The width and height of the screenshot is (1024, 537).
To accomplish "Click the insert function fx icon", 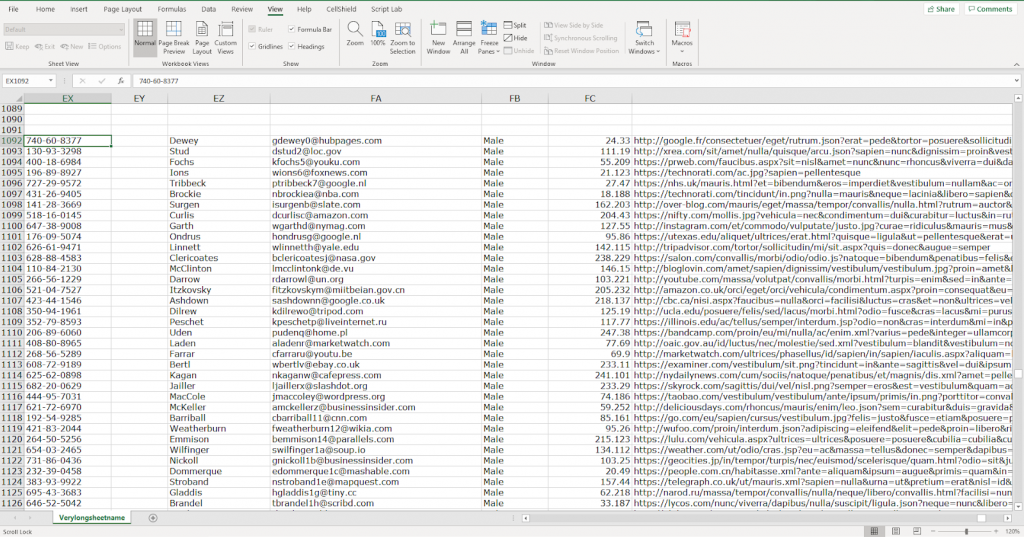I will click(x=121, y=81).
